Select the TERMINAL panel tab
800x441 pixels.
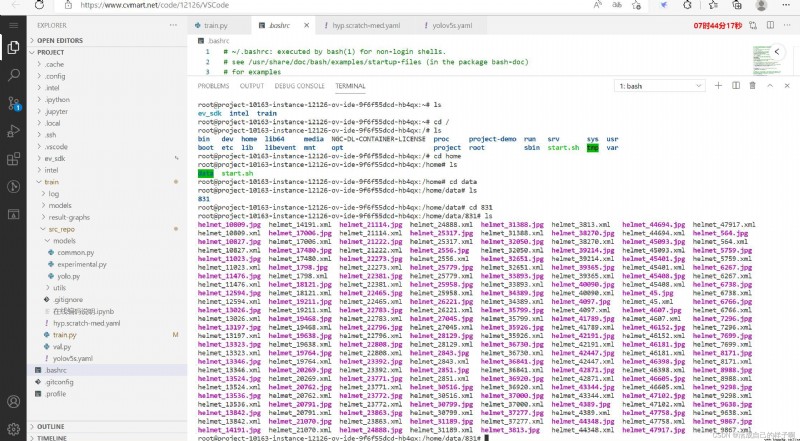pyautogui.click(x=350, y=86)
